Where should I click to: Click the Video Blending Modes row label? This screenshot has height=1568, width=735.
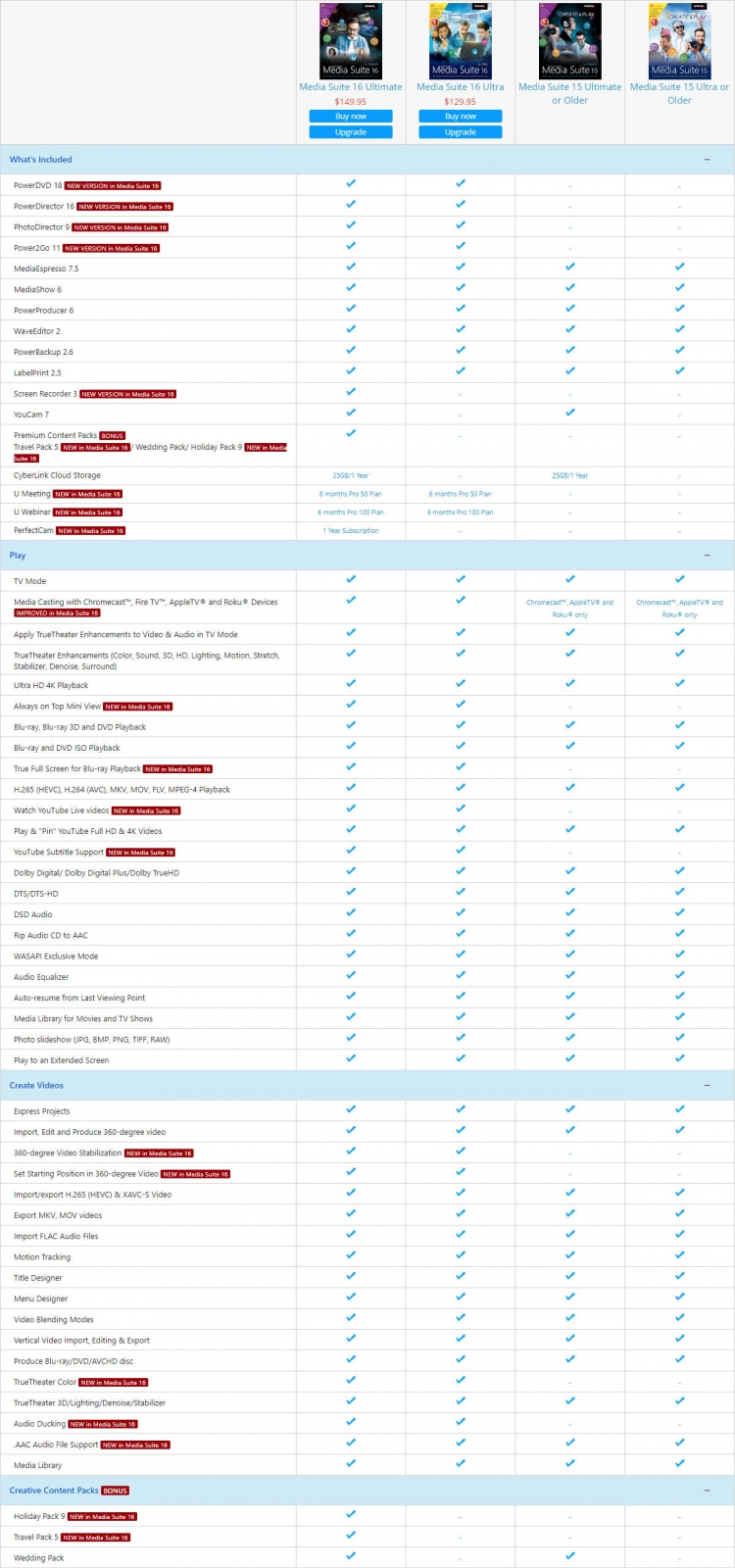pyautogui.click(x=54, y=1320)
